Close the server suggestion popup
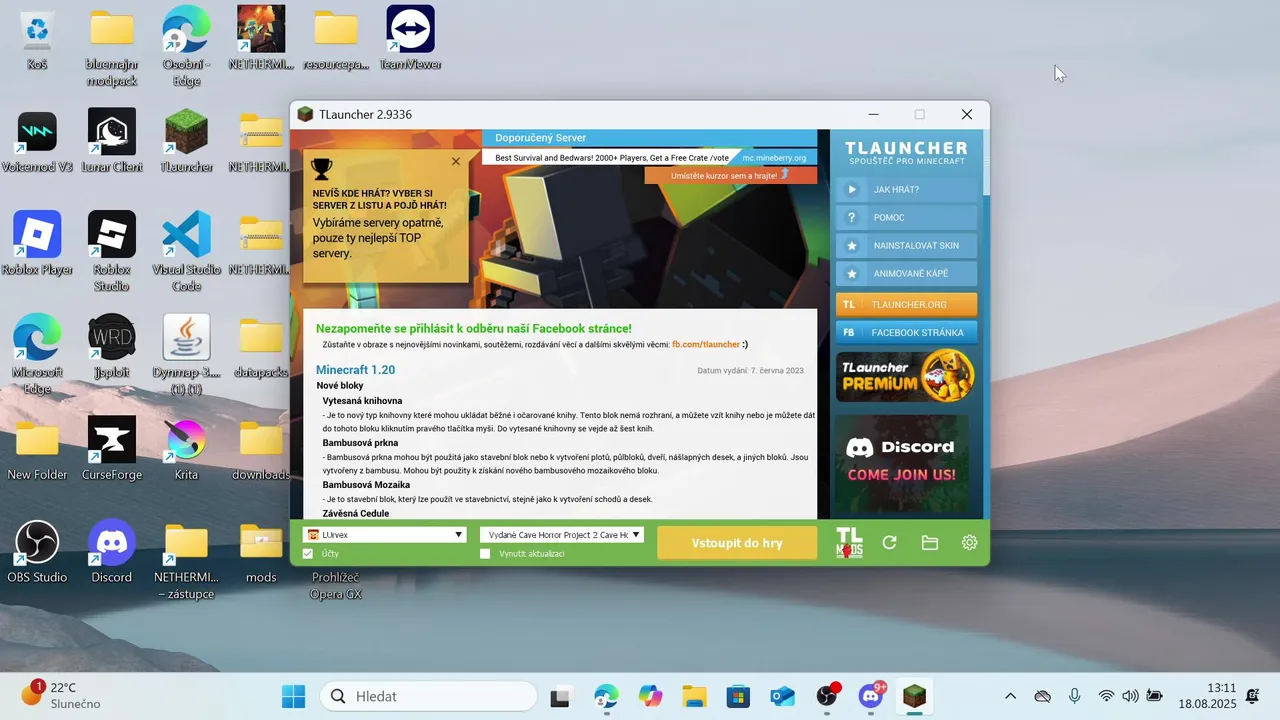This screenshot has height=720, width=1280. [x=456, y=161]
